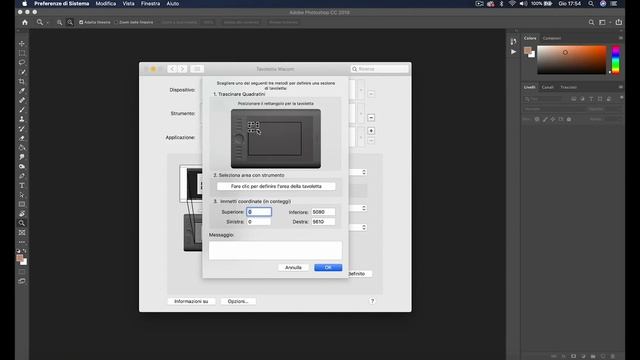Toggle the Zoom delle finestre checkbox
Image resolution: width=640 pixels, height=360 pixels.
pos(116,22)
